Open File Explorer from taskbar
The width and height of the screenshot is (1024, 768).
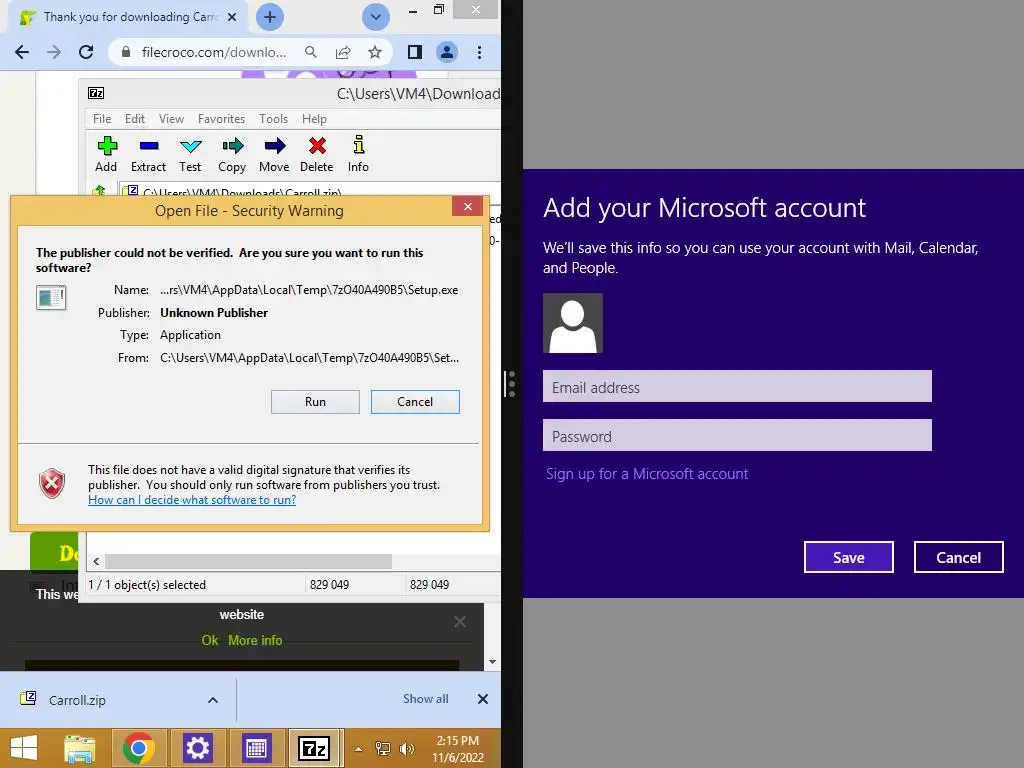click(80, 748)
